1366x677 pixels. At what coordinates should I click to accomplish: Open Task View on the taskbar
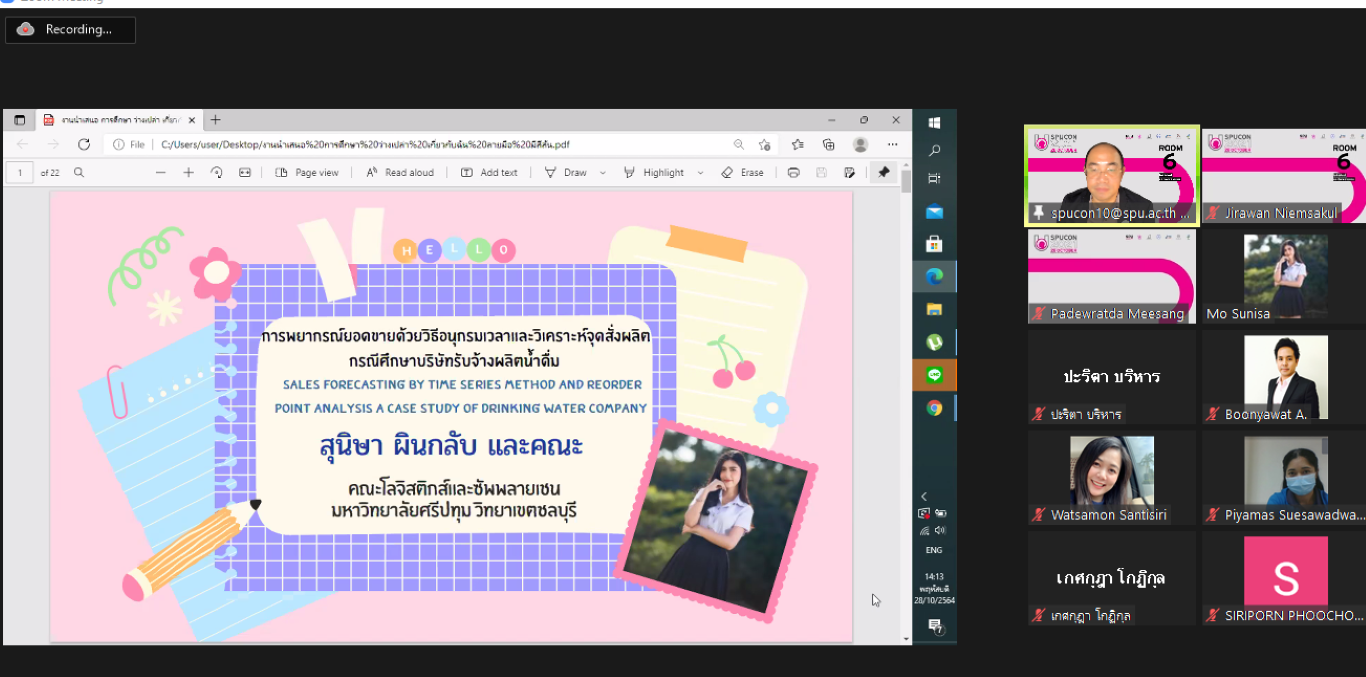pyautogui.click(x=934, y=178)
